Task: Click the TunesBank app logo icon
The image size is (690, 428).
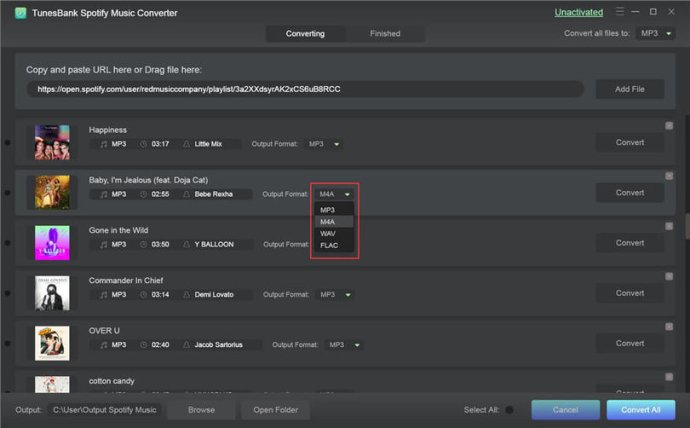Action: point(21,13)
